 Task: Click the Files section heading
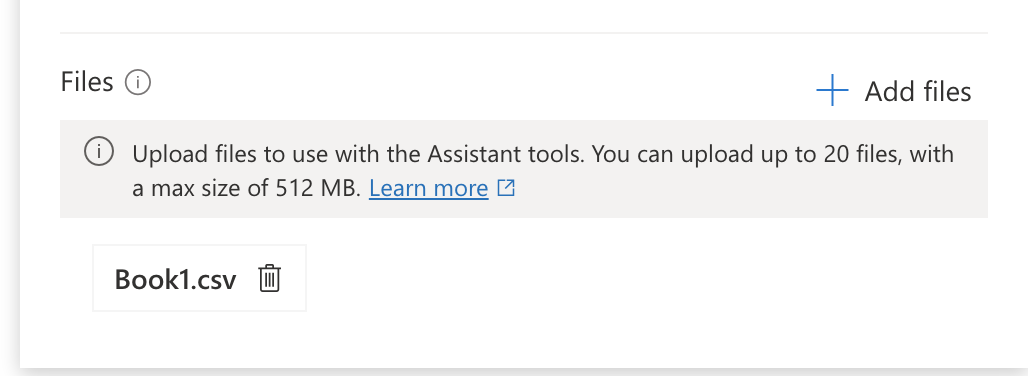click(87, 83)
